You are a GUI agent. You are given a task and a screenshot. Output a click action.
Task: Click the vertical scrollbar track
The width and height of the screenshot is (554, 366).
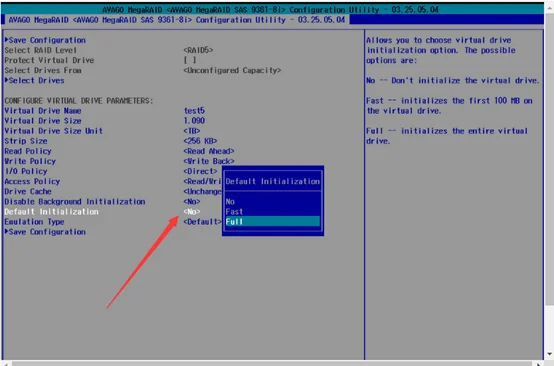[549, 327]
